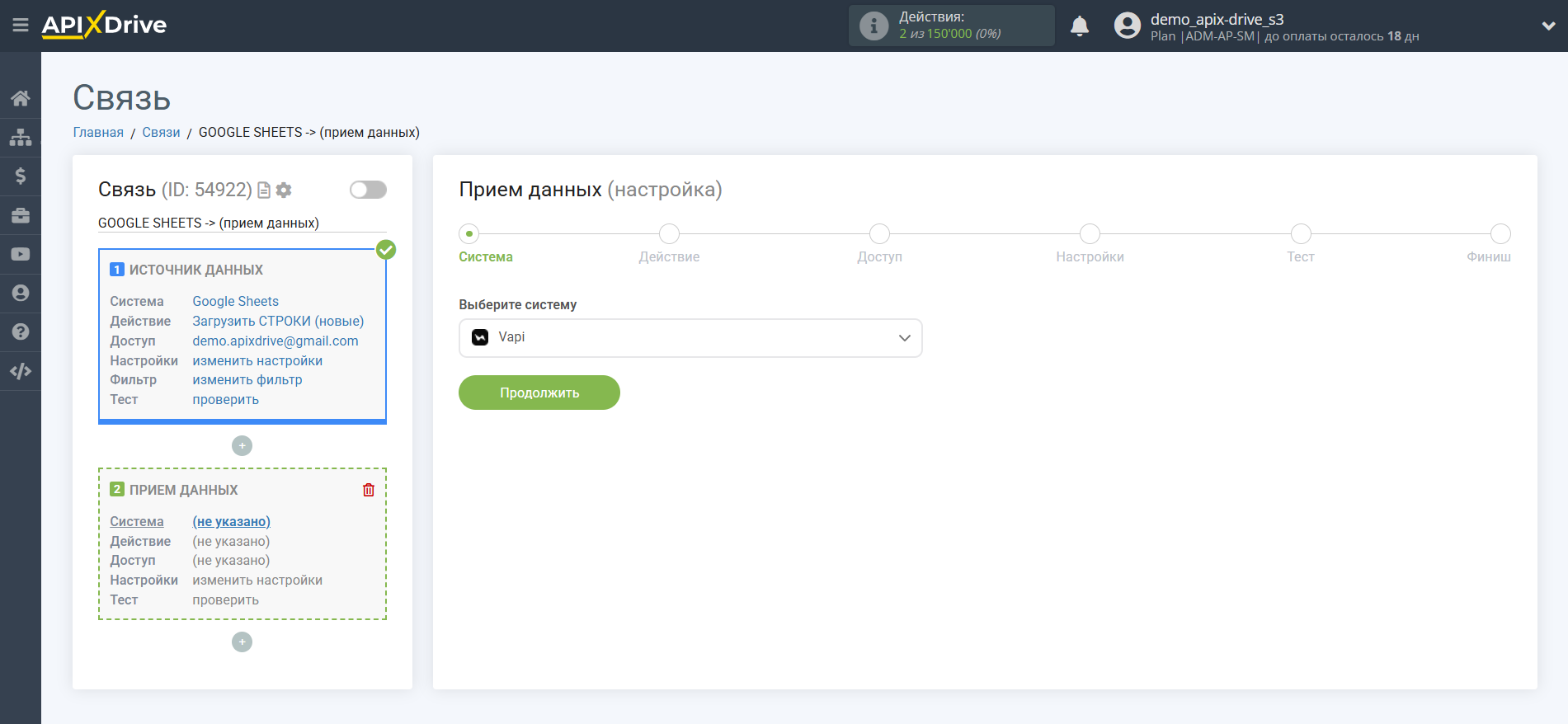Open the Система step label
The image size is (1568, 724).
pyautogui.click(x=486, y=257)
